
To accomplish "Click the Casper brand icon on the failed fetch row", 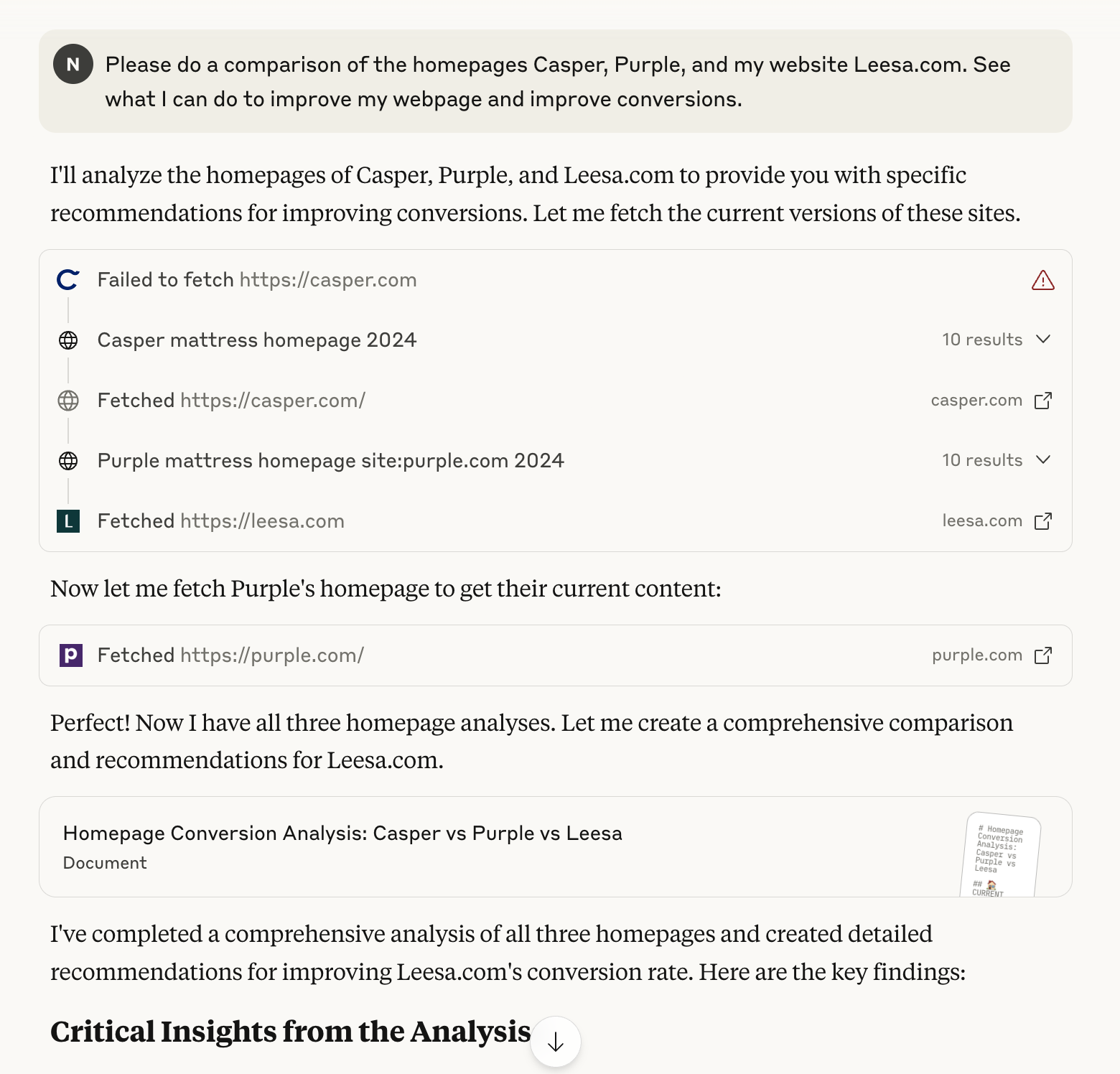I will click(67, 280).
